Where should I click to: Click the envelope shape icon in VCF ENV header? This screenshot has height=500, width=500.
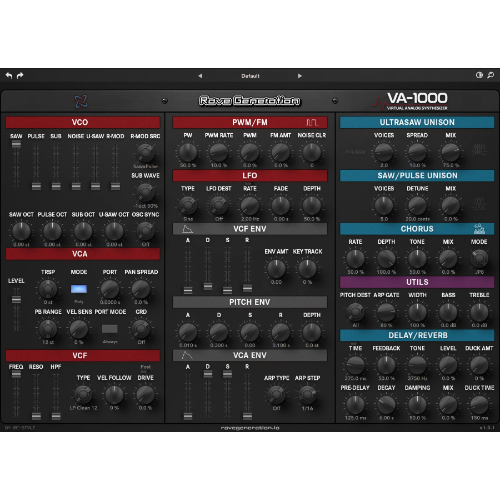(x=187, y=229)
